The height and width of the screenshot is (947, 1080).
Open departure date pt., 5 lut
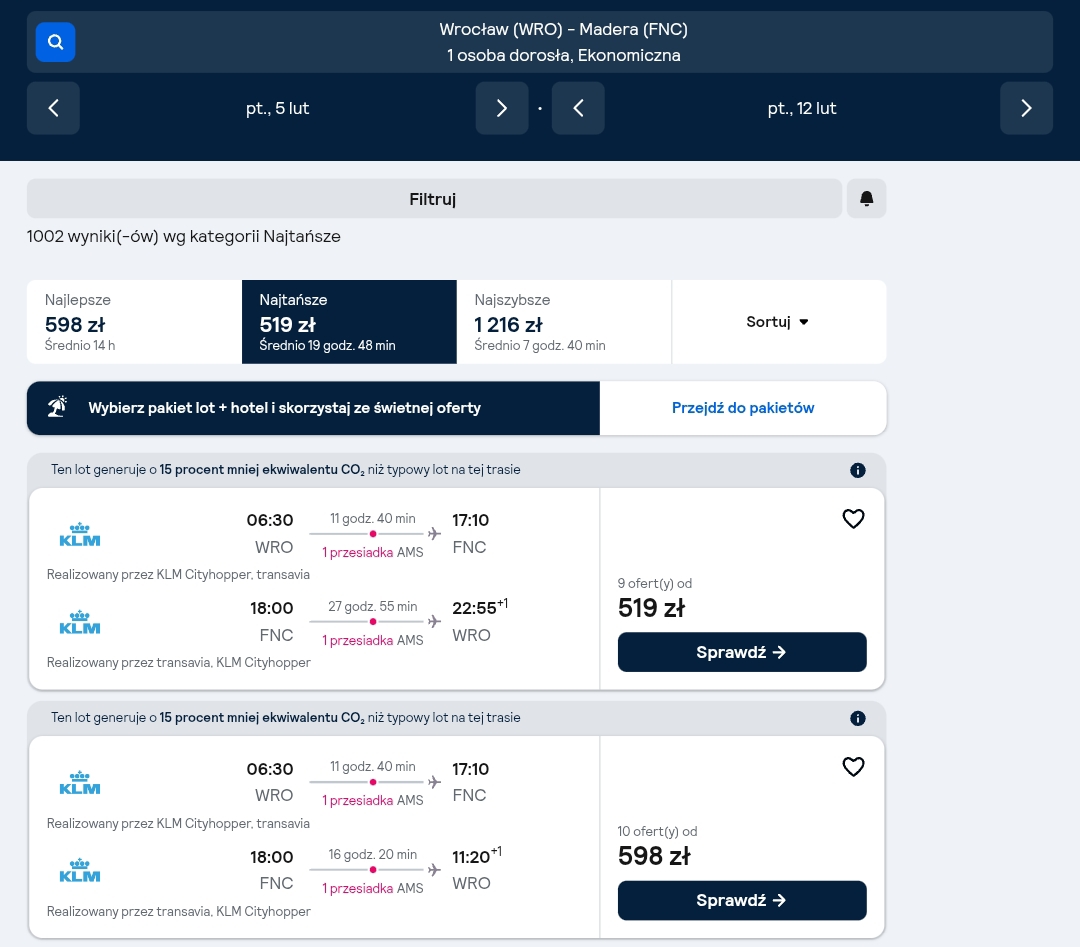tap(278, 108)
